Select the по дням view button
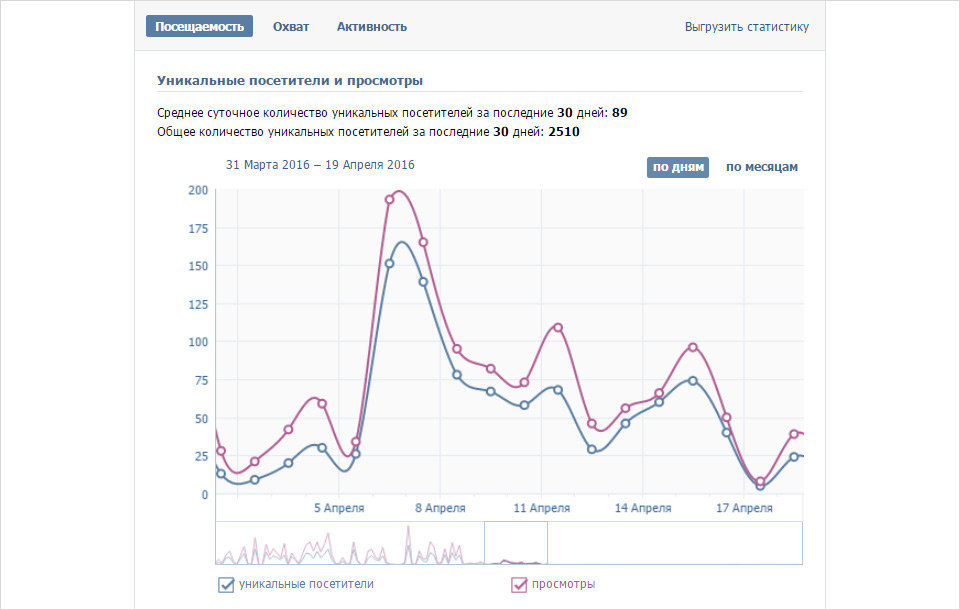The height and width of the screenshot is (610, 960). point(678,167)
